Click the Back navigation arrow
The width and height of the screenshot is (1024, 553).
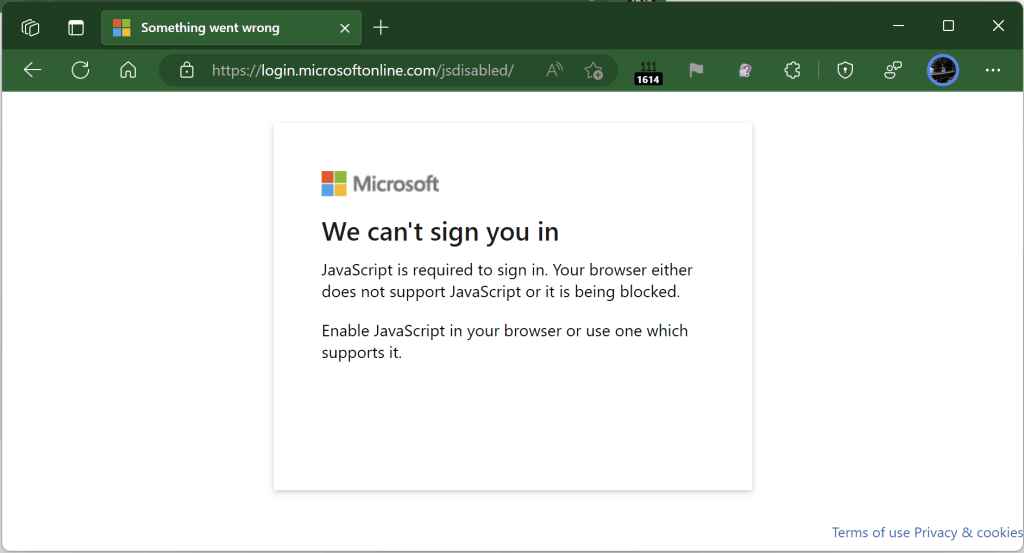32,70
